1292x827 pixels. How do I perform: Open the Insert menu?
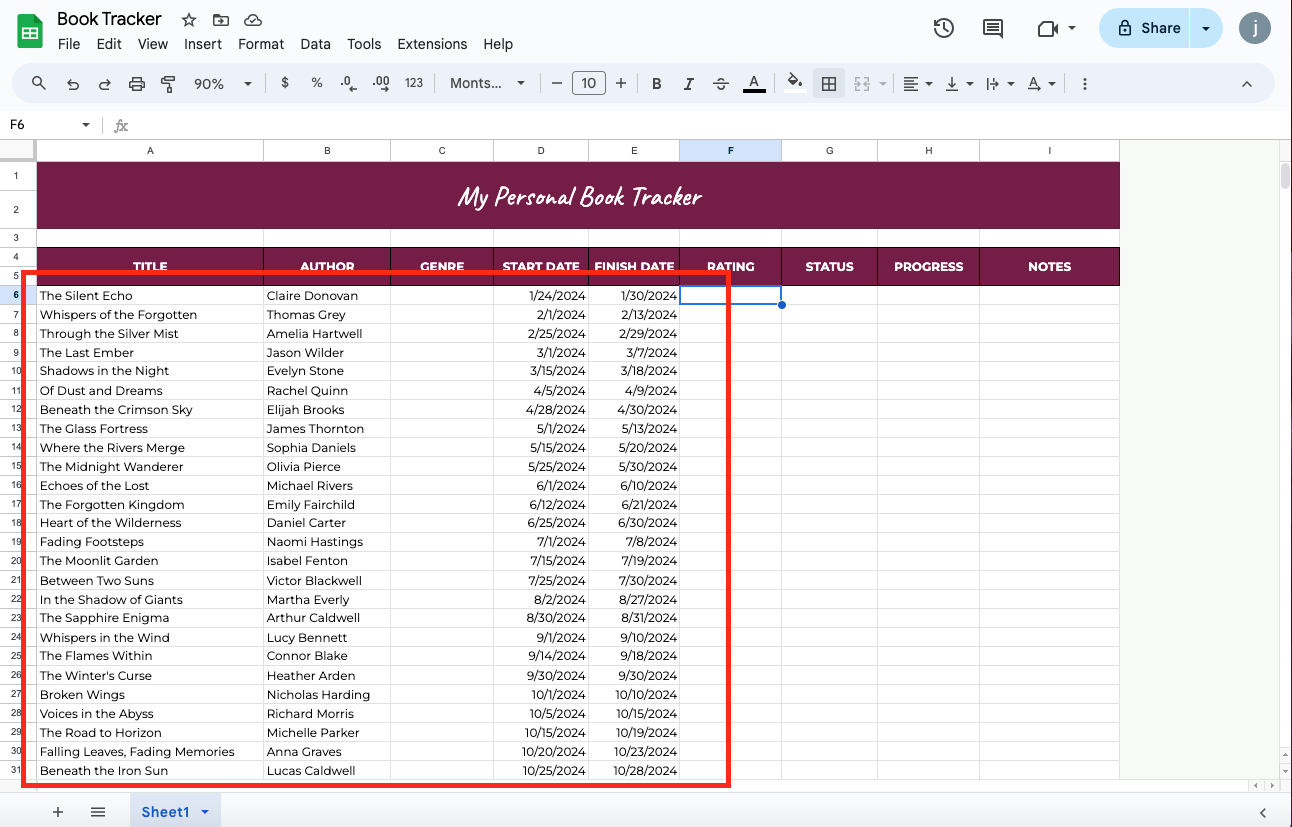pyautogui.click(x=203, y=44)
